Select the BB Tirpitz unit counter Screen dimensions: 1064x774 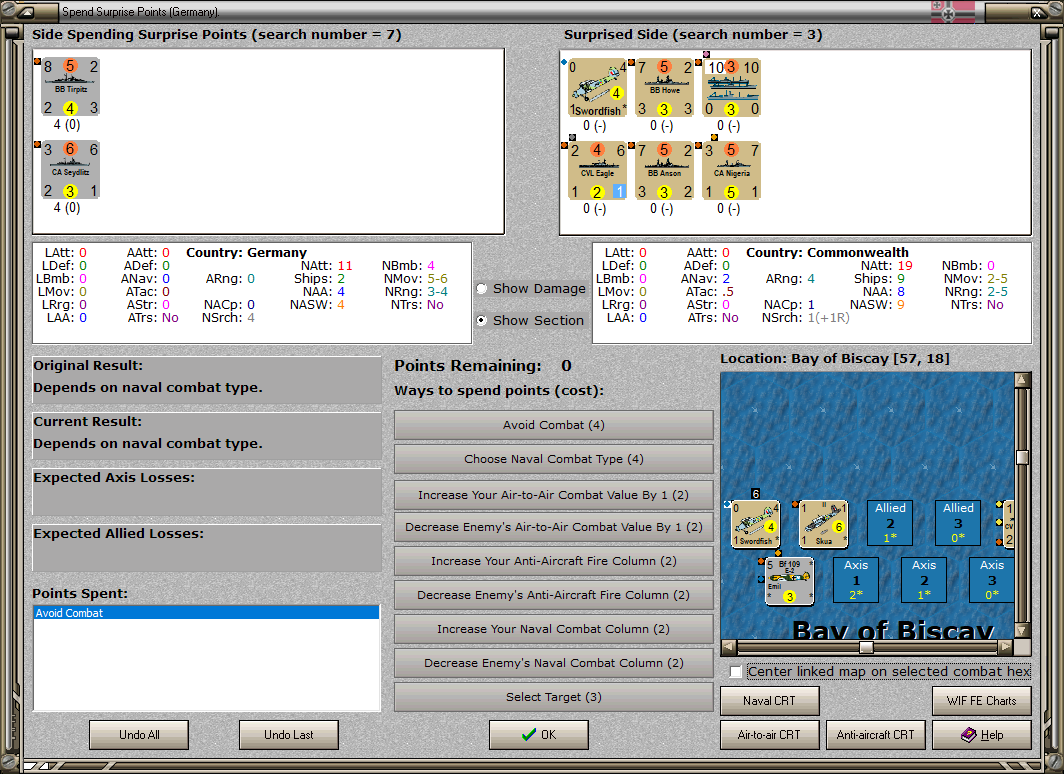pyautogui.click(x=71, y=87)
